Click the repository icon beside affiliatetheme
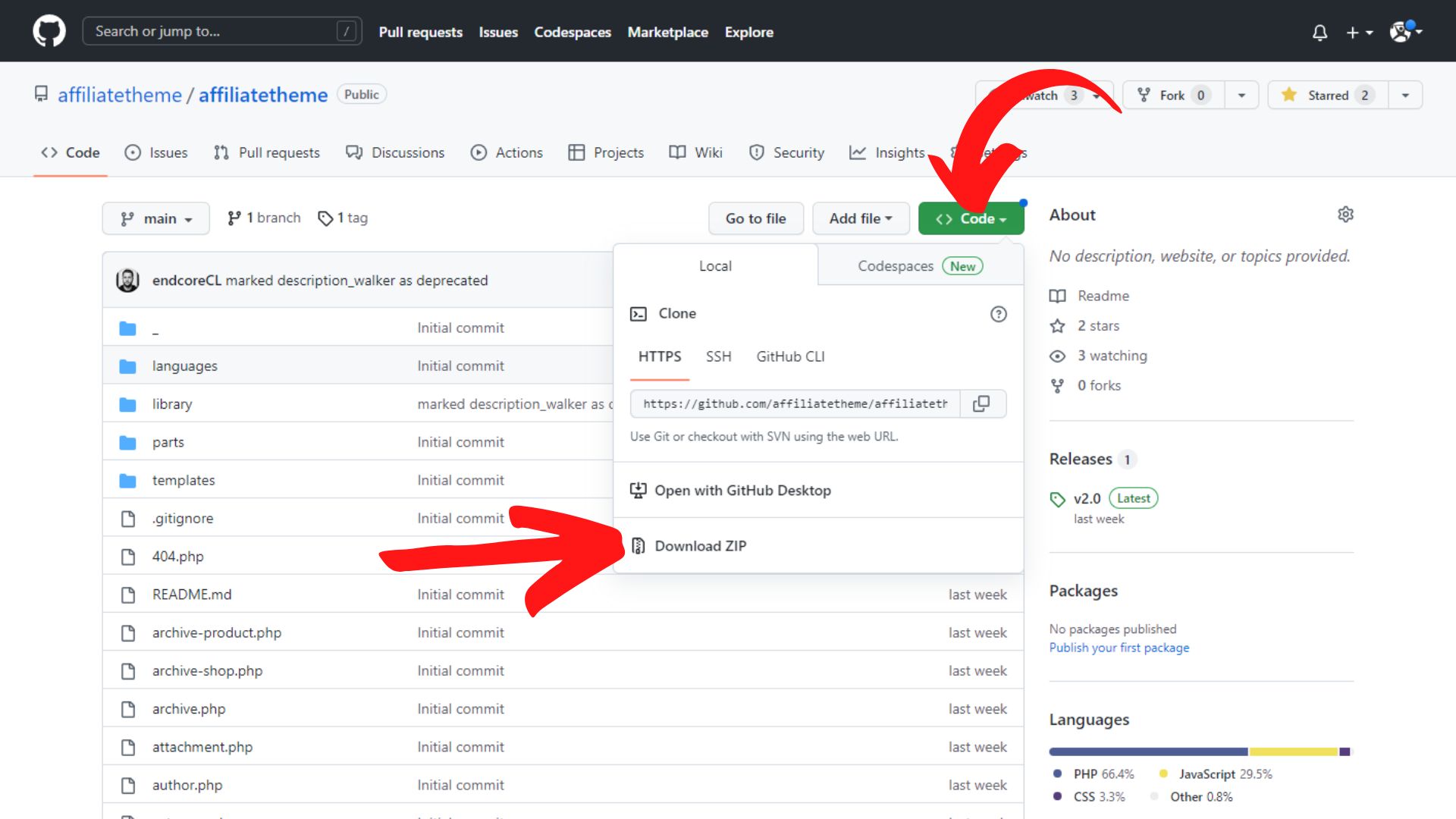 click(41, 94)
